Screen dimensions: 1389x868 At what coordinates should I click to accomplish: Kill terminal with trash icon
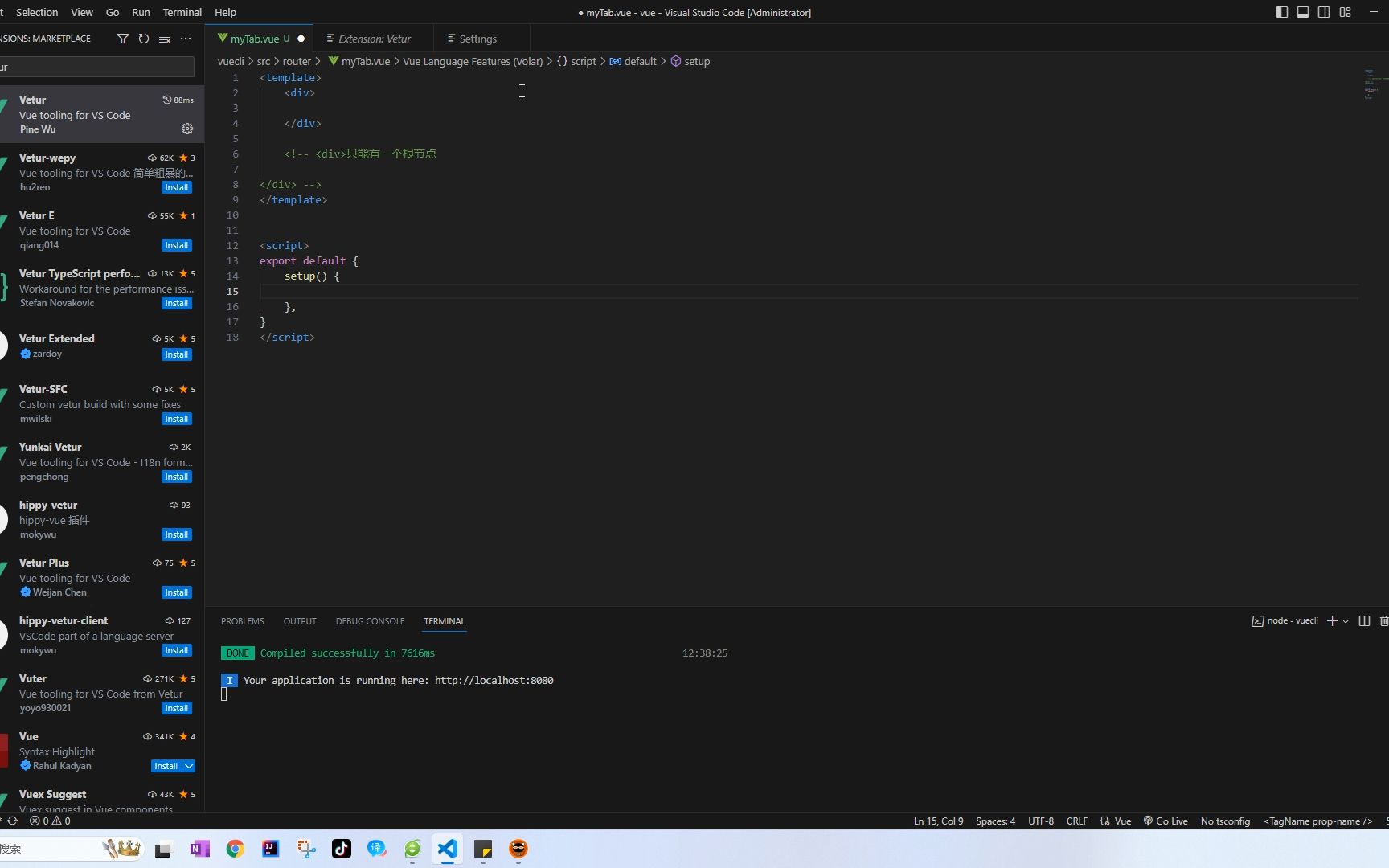point(1384,620)
